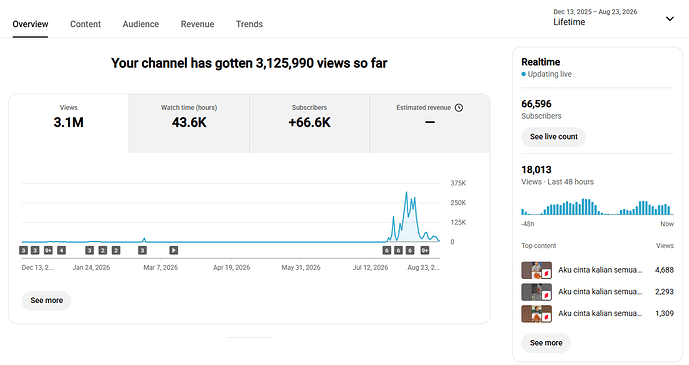
Task: Click the Realtime heading
Action: 540,62
